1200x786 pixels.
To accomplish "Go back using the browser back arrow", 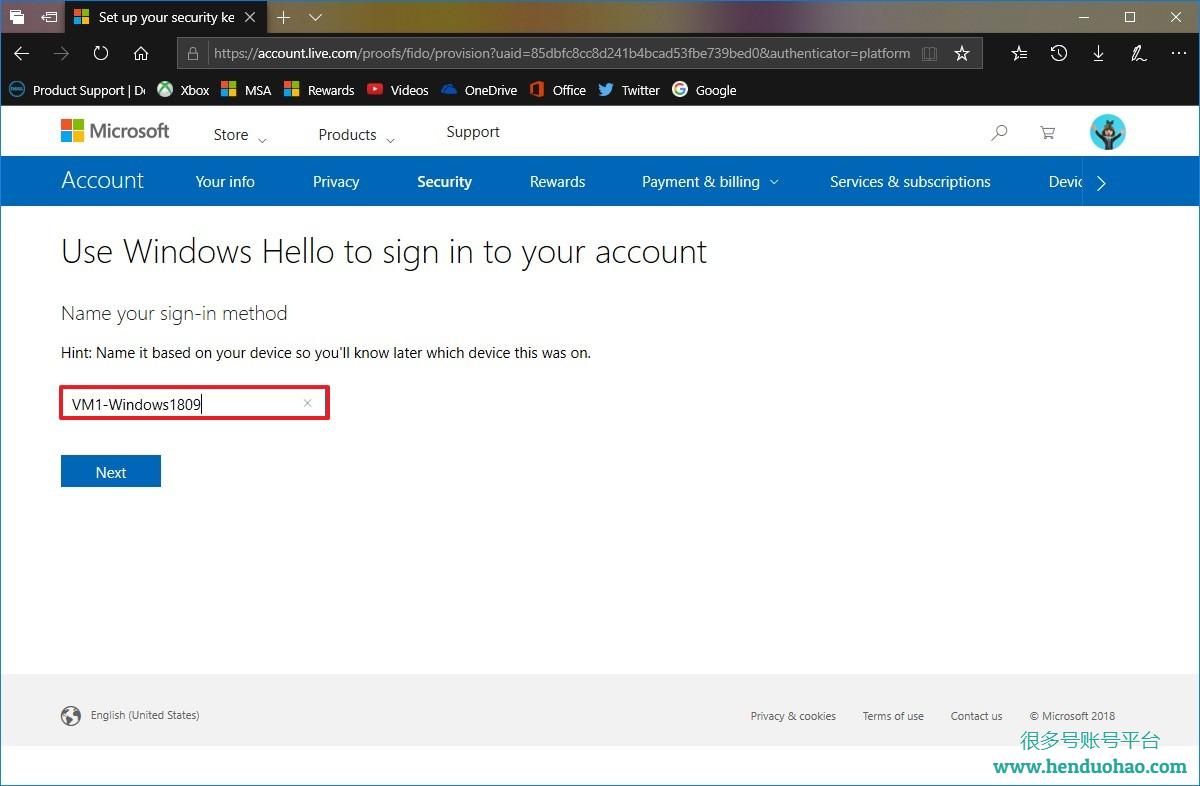I will point(21,53).
